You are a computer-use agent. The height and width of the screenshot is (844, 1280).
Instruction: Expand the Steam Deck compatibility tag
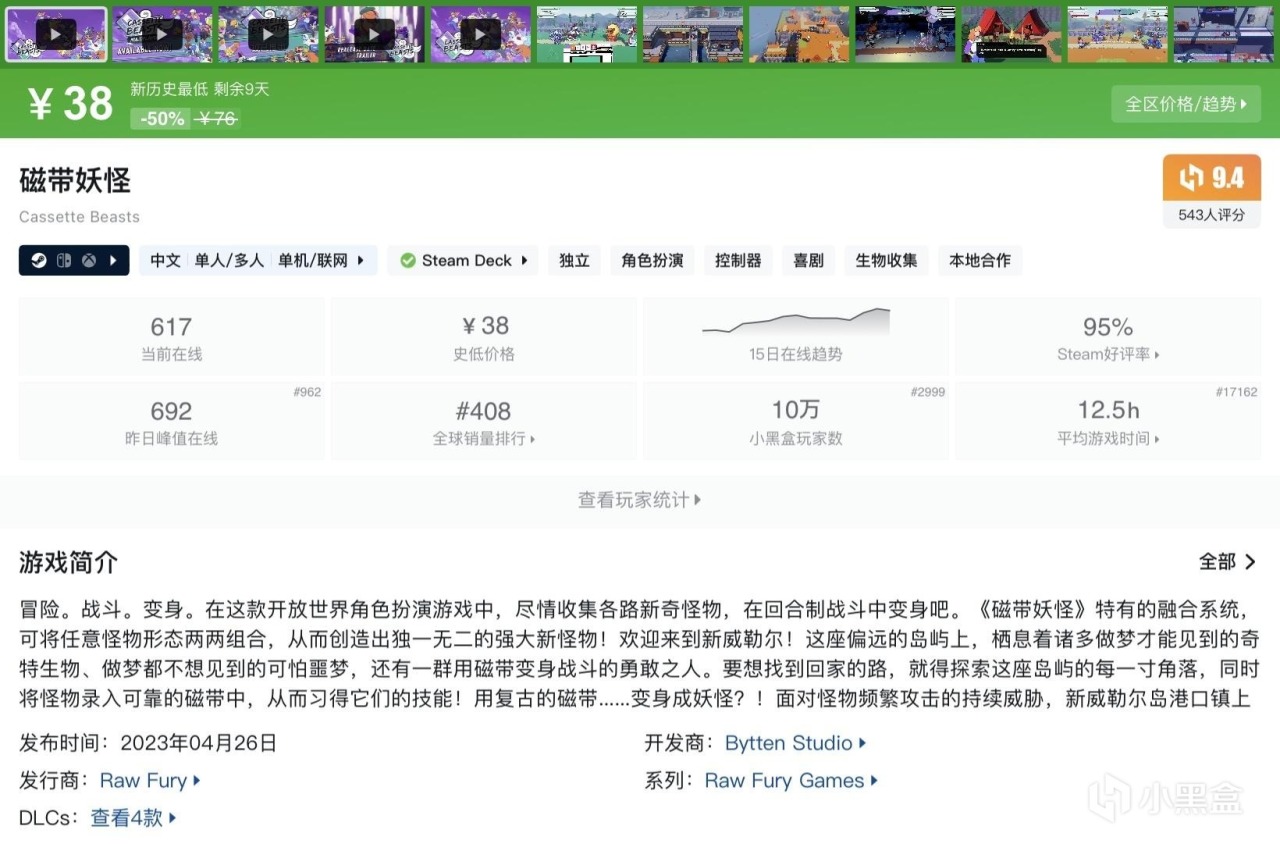click(x=463, y=261)
